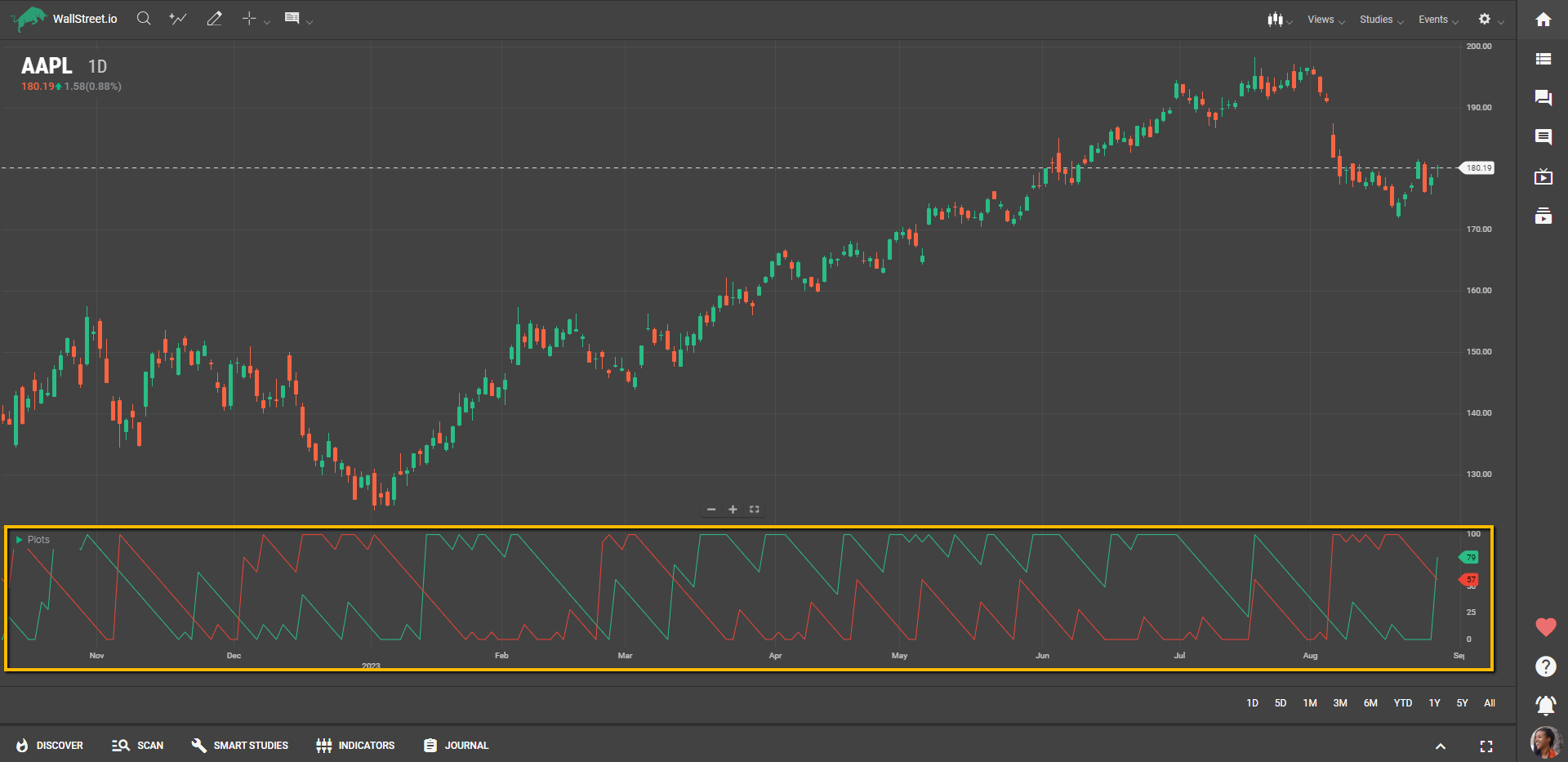Image resolution: width=1568 pixels, height=762 pixels.
Task: Open the help question mark icon
Action: 1545,666
